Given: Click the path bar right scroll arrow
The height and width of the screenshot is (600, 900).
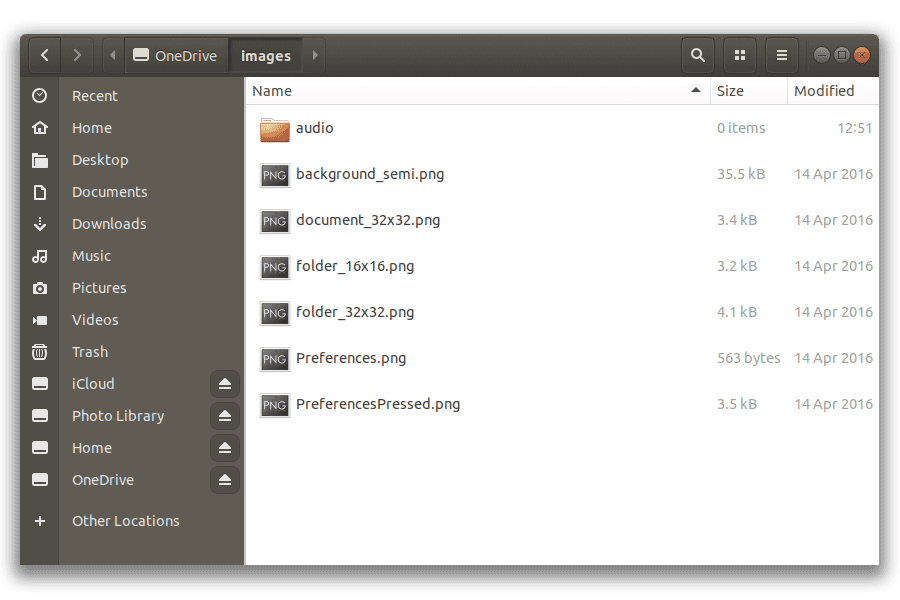Looking at the screenshot, I should pyautogui.click(x=315, y=55).
